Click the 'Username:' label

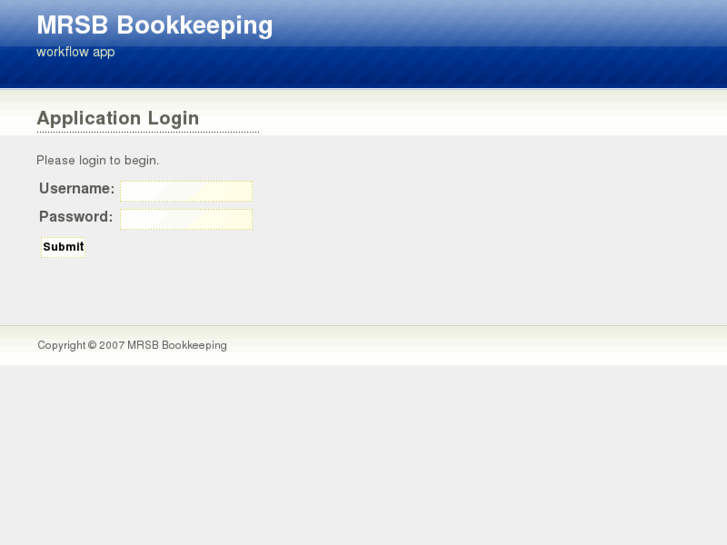77,188
